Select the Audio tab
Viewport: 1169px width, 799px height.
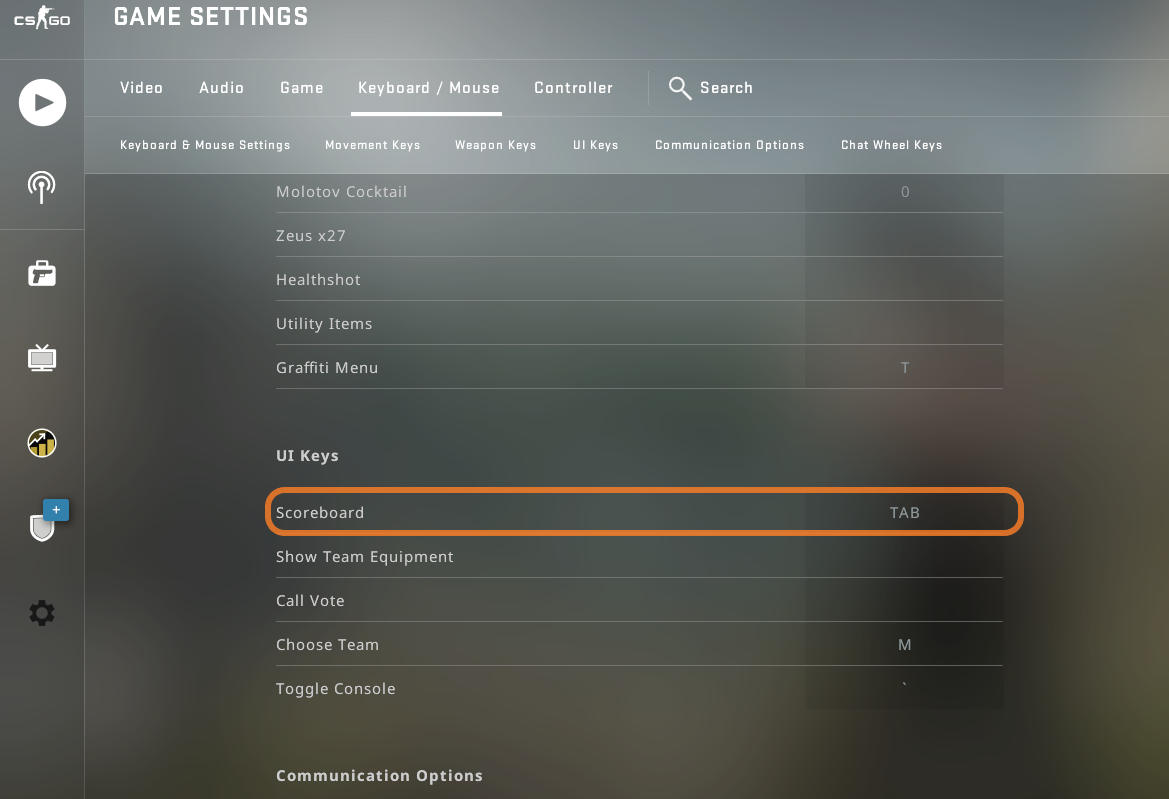pos(221,88)
